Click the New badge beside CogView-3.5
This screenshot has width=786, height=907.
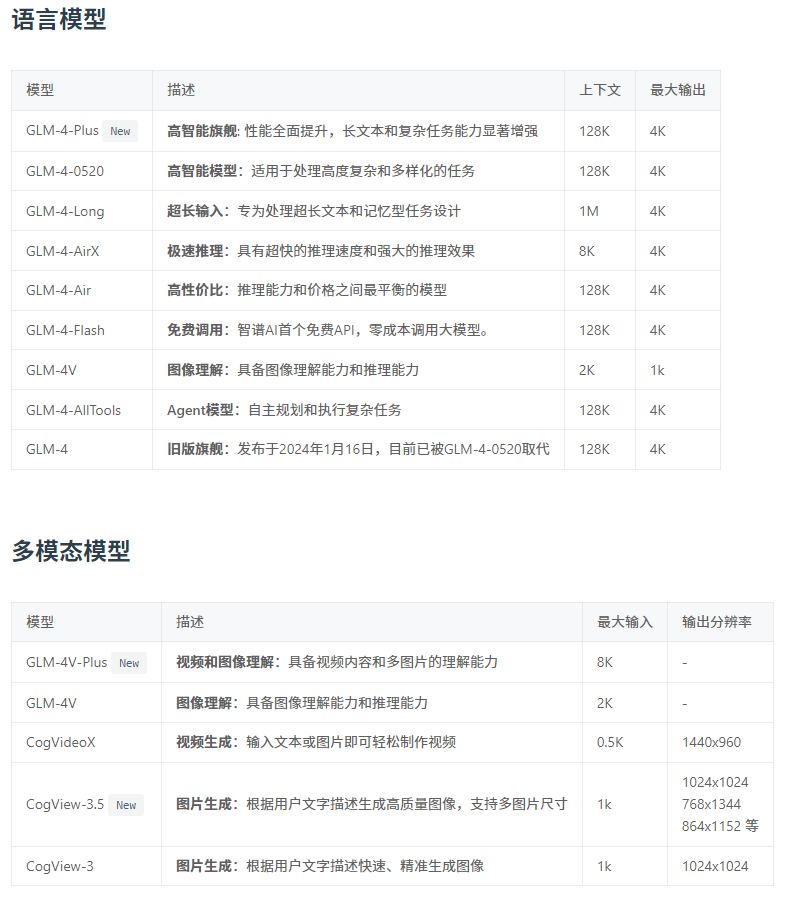pyautogui.click(x=126, y=805)
